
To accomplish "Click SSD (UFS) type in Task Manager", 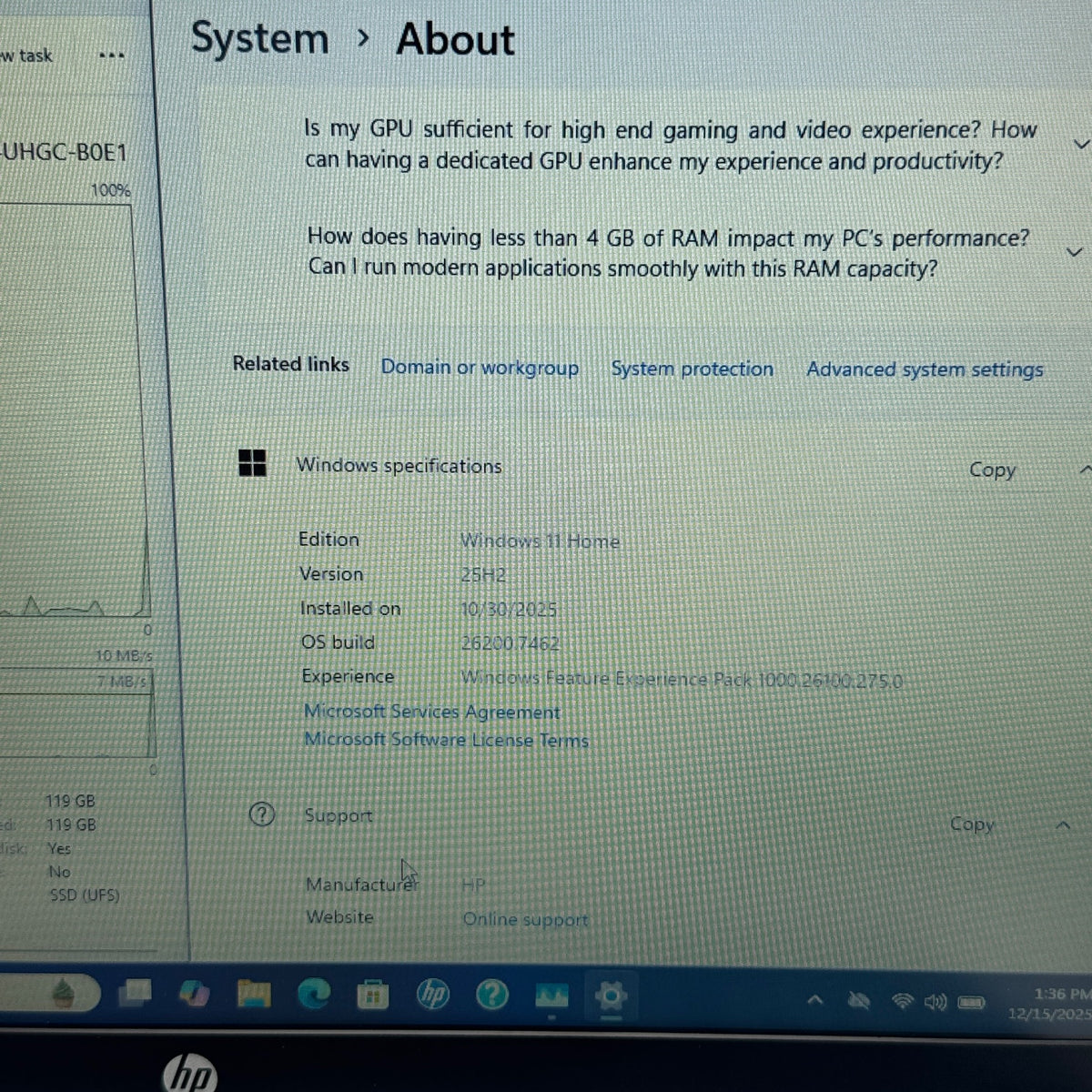I will click(x=85, y=895).
